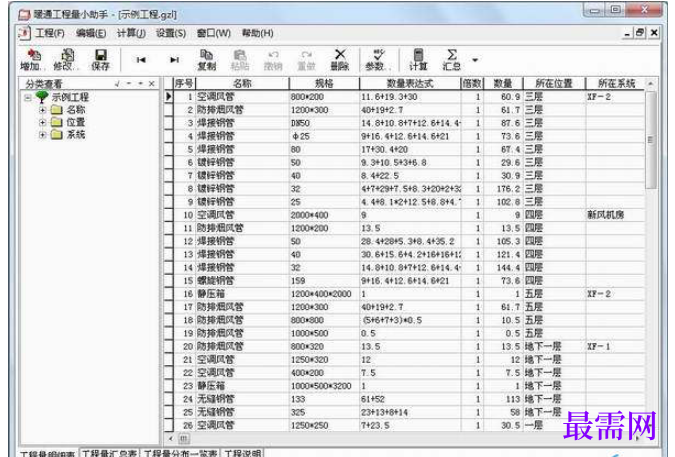
Task: Click system cell 新风机房 in row 10
Action: click(x=616, y=215)
